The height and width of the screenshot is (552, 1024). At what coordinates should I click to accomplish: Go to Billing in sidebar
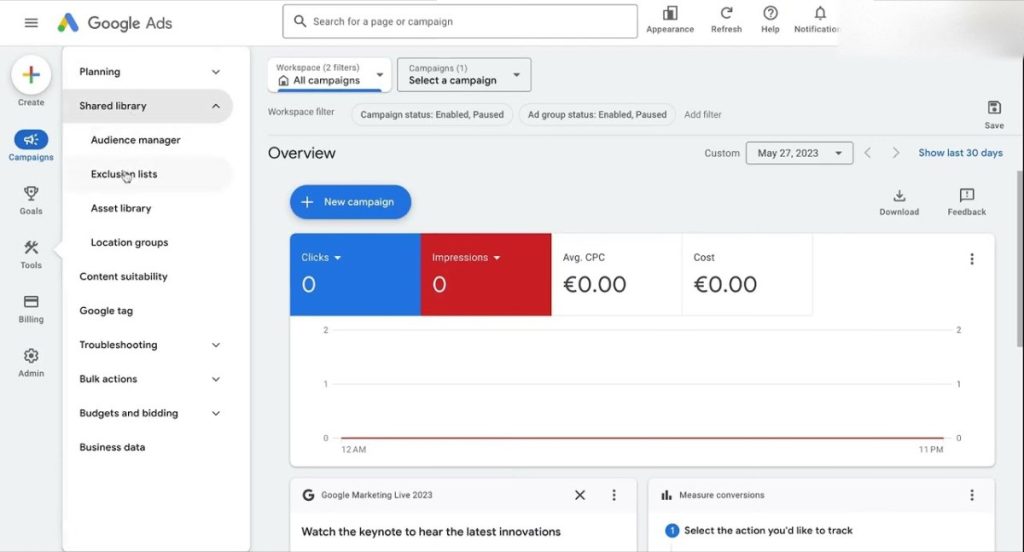31,303
